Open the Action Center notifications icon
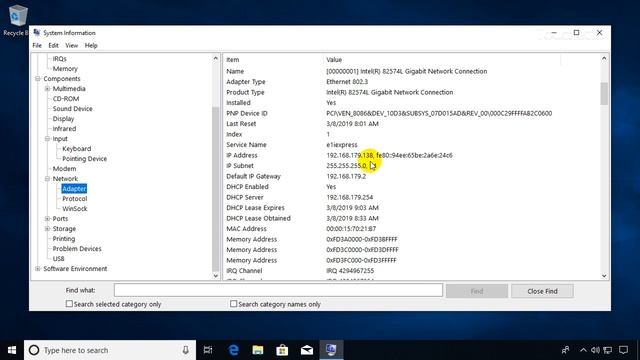The image size is (640, 360). [x=623, y=350]
